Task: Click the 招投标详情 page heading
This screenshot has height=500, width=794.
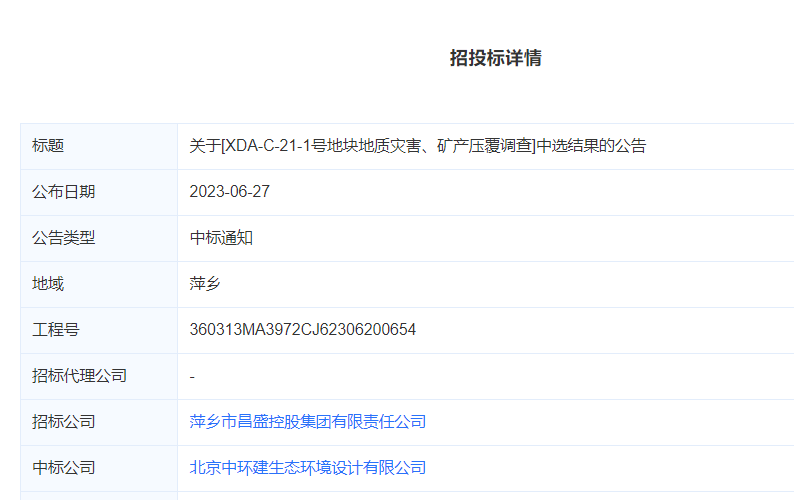Action: (x=495, y=58)
